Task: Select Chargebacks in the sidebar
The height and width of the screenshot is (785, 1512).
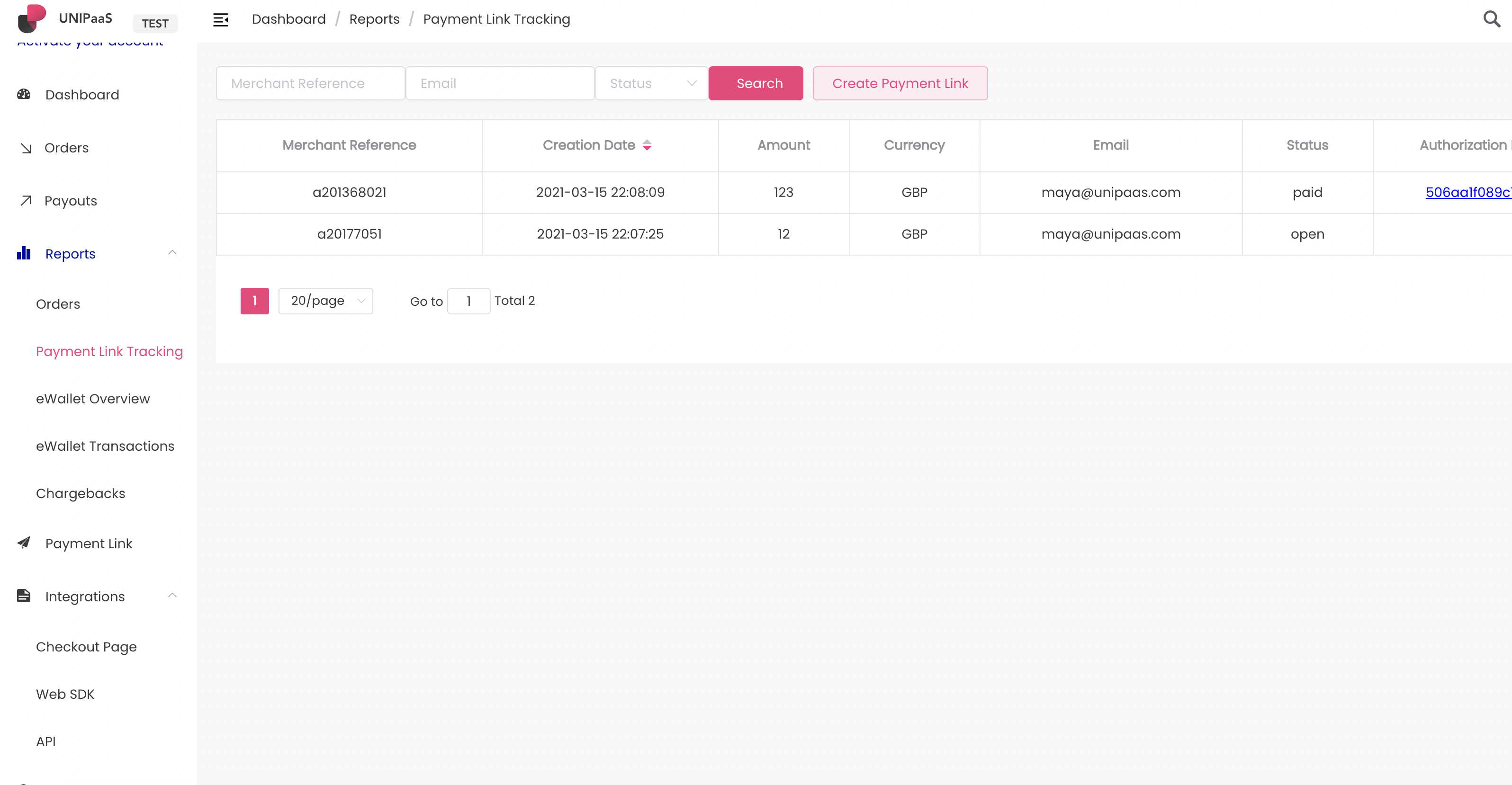Action: pos(81,493)
